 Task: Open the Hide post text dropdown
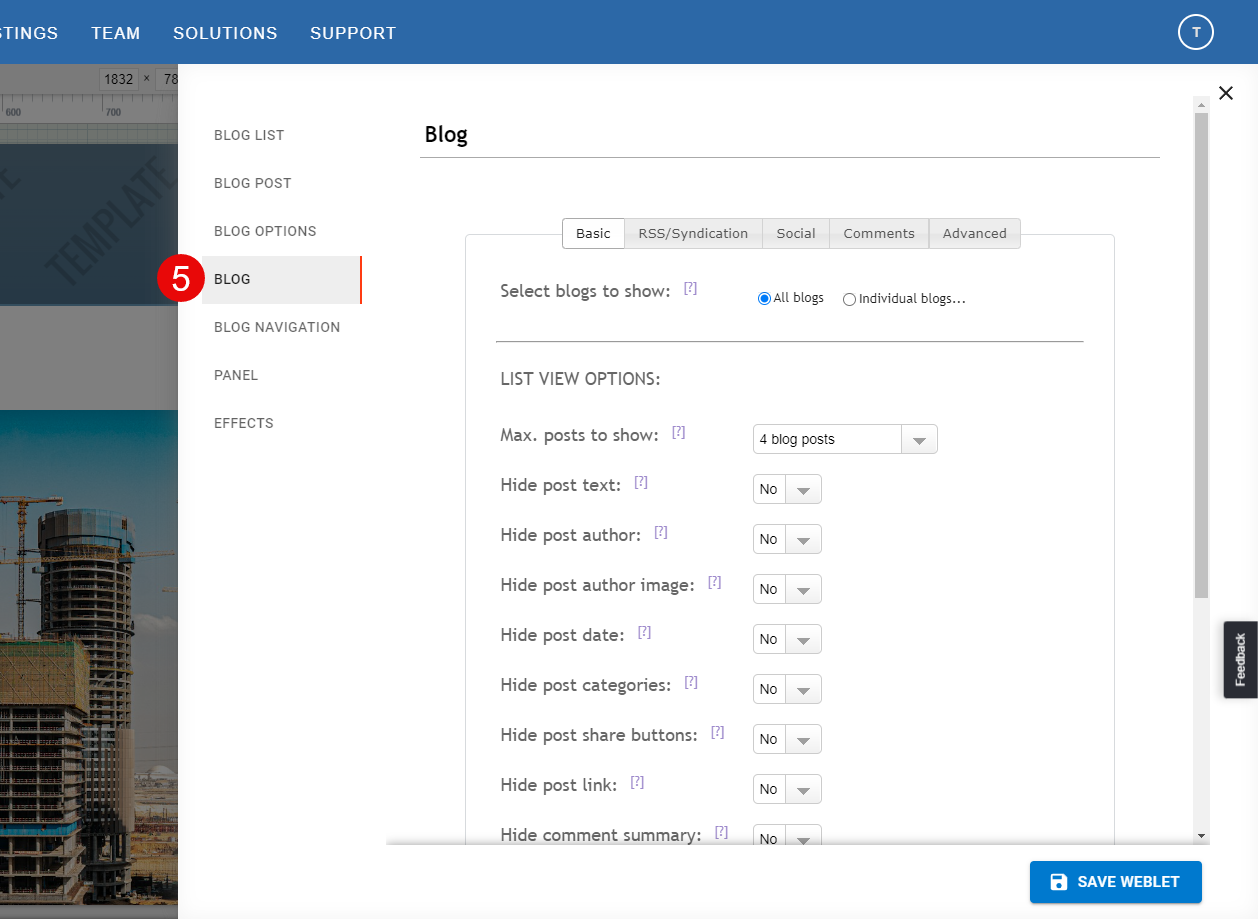click(787, 489)
